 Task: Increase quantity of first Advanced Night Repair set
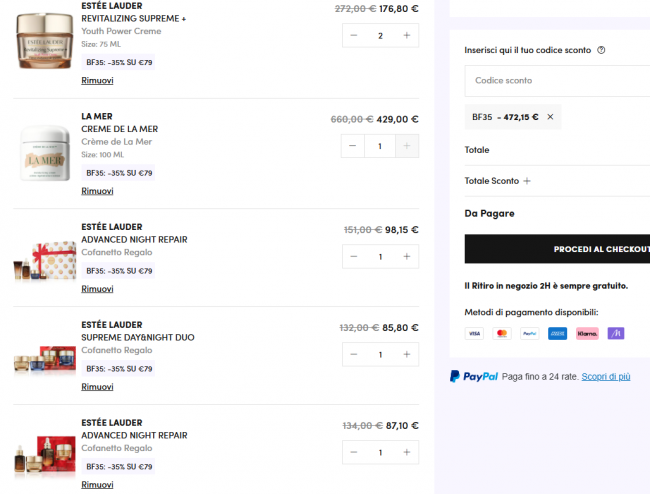pyautogui.click(x=406, y=256)
